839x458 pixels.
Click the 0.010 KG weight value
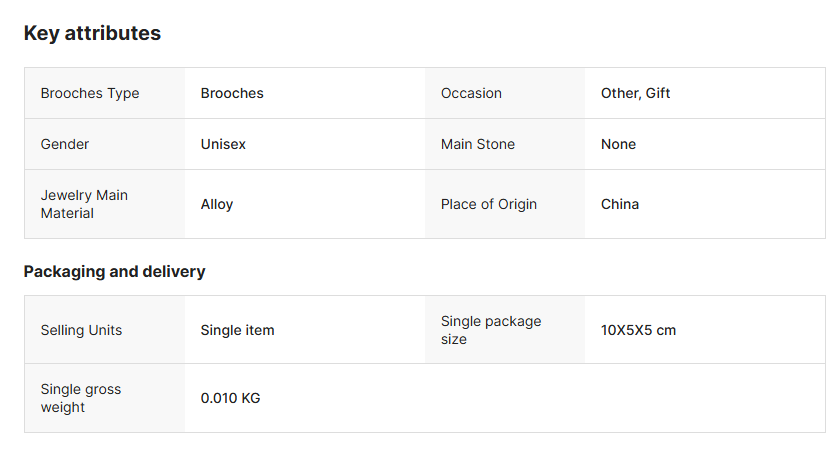coord(231,398)
